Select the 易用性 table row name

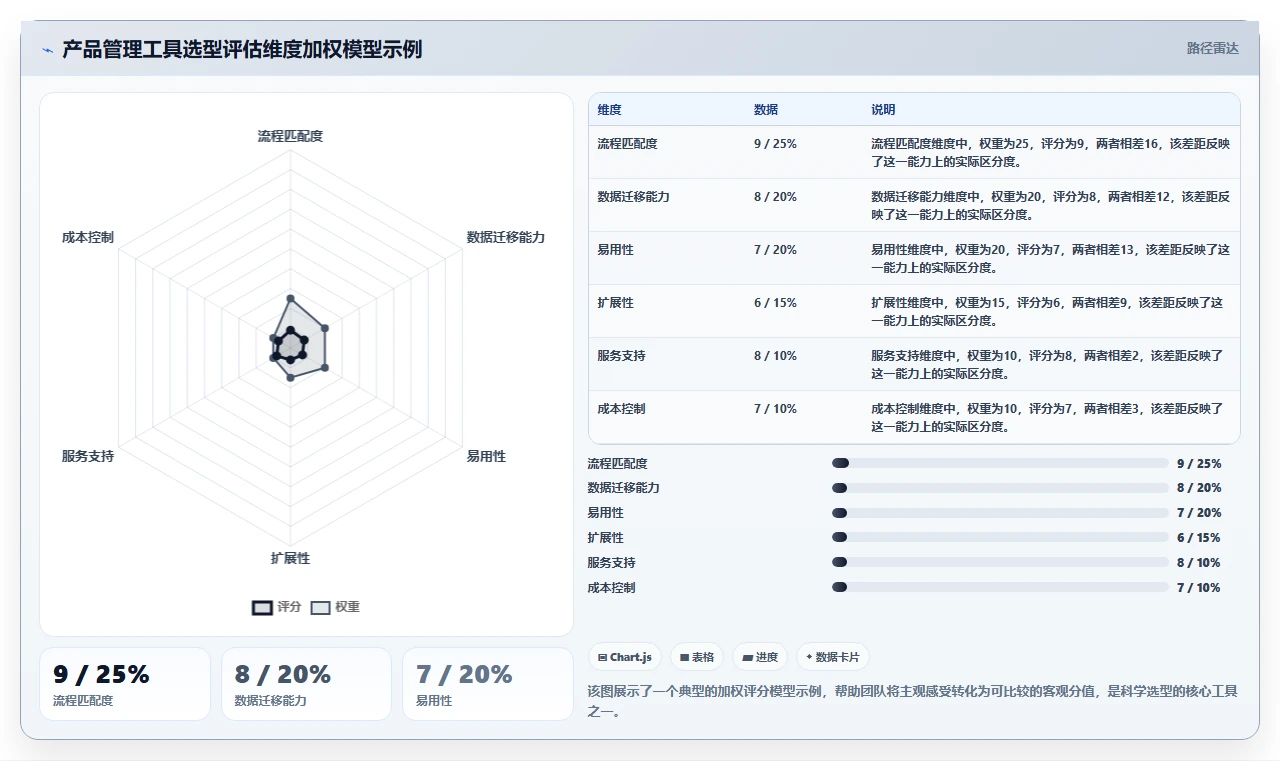(615, 250)
